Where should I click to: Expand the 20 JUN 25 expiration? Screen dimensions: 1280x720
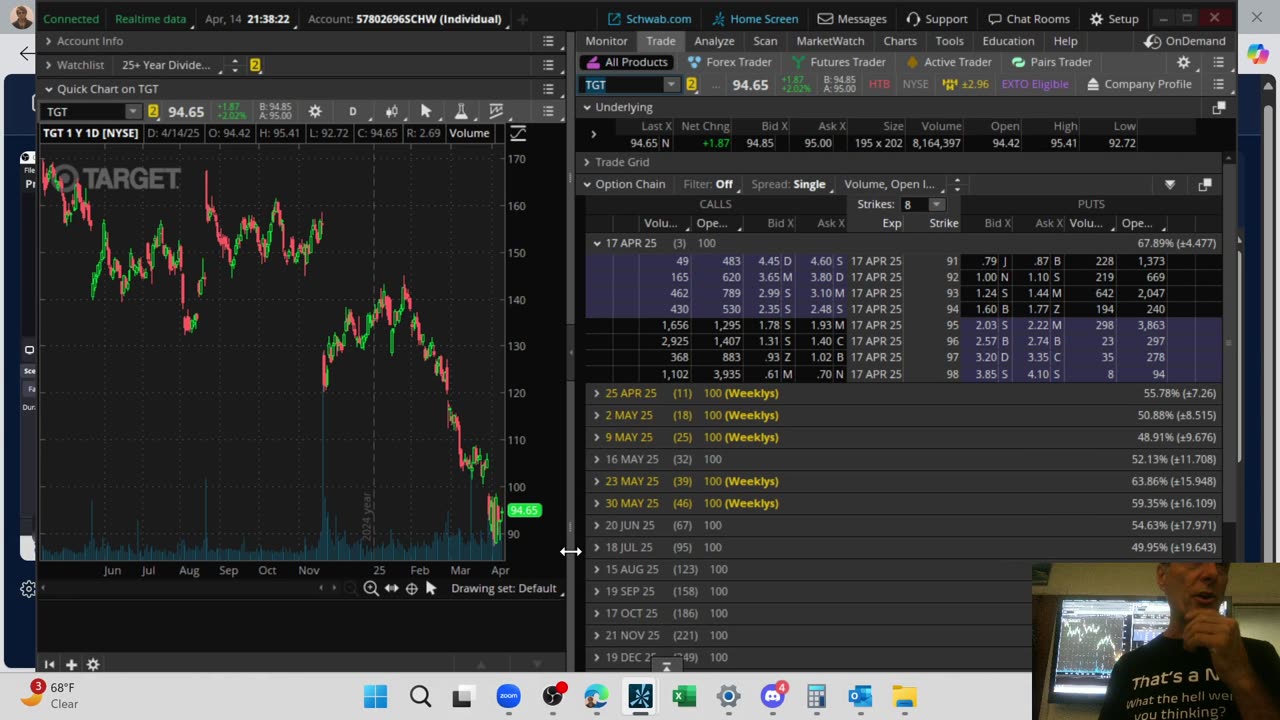pos(597,525)
